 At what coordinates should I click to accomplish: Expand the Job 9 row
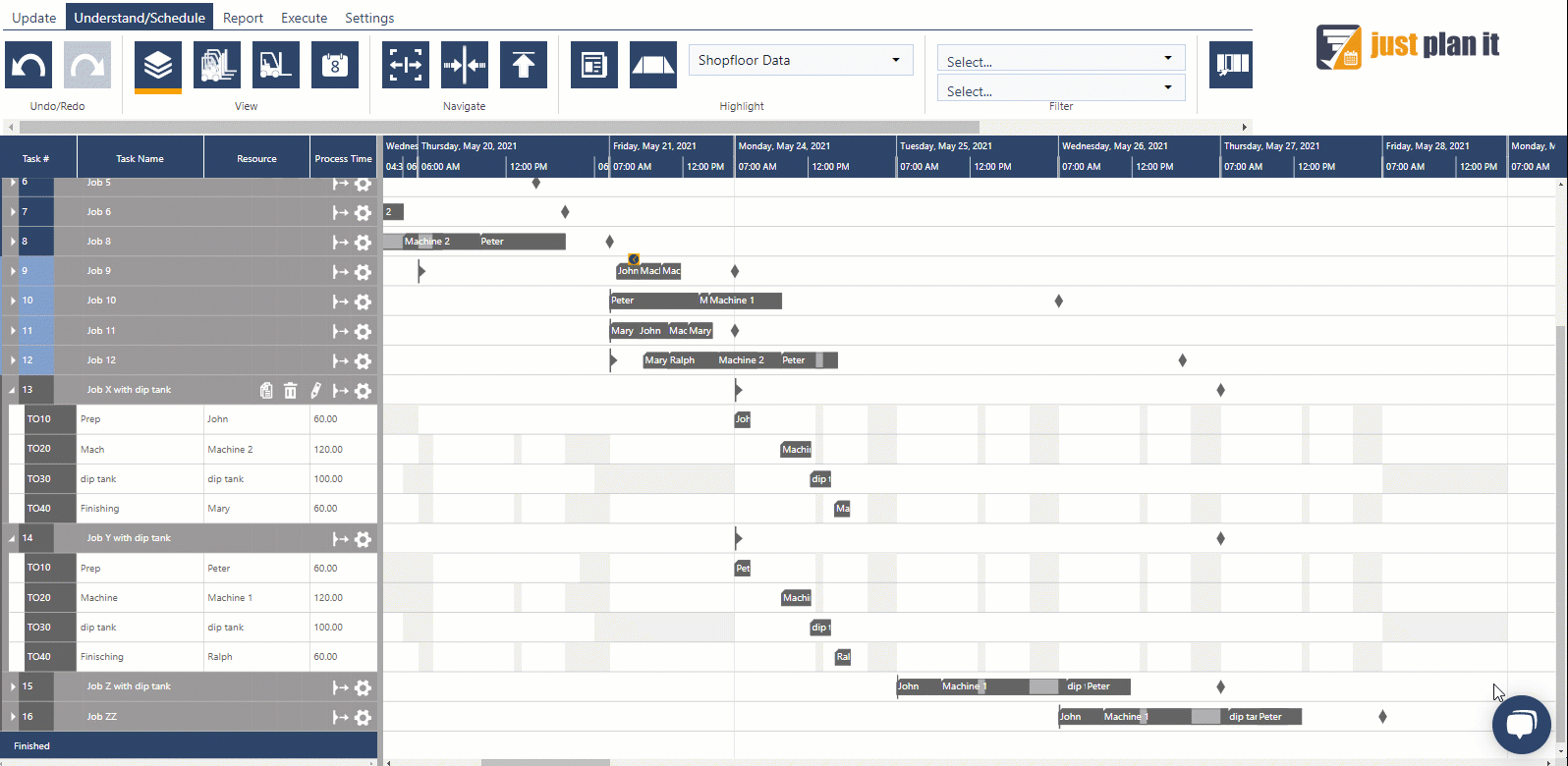13,271
